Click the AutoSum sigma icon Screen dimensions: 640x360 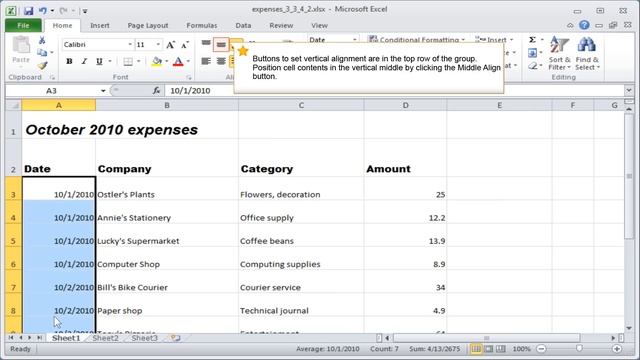point(532,40)
